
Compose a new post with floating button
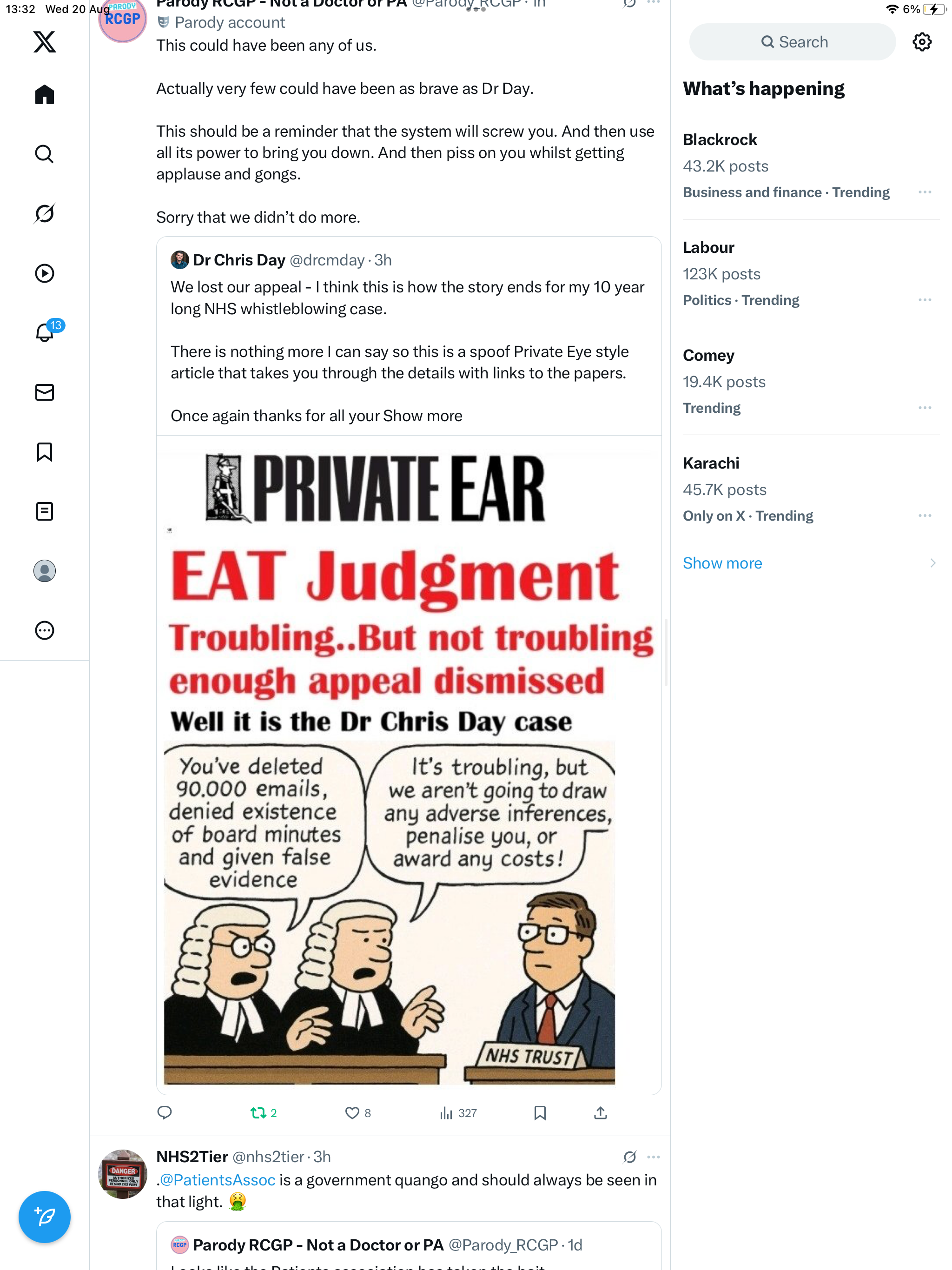[44, 1217]
